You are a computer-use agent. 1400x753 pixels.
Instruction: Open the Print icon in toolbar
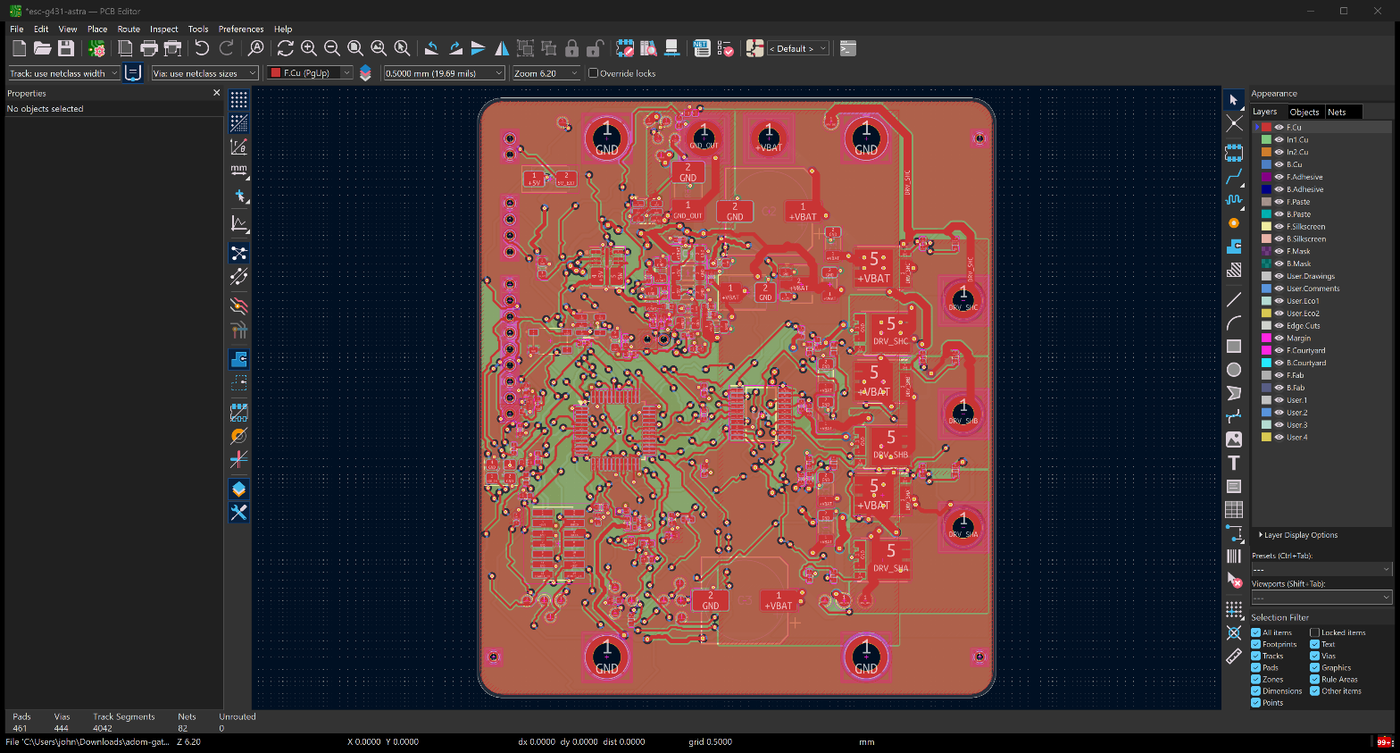(149, 48)
